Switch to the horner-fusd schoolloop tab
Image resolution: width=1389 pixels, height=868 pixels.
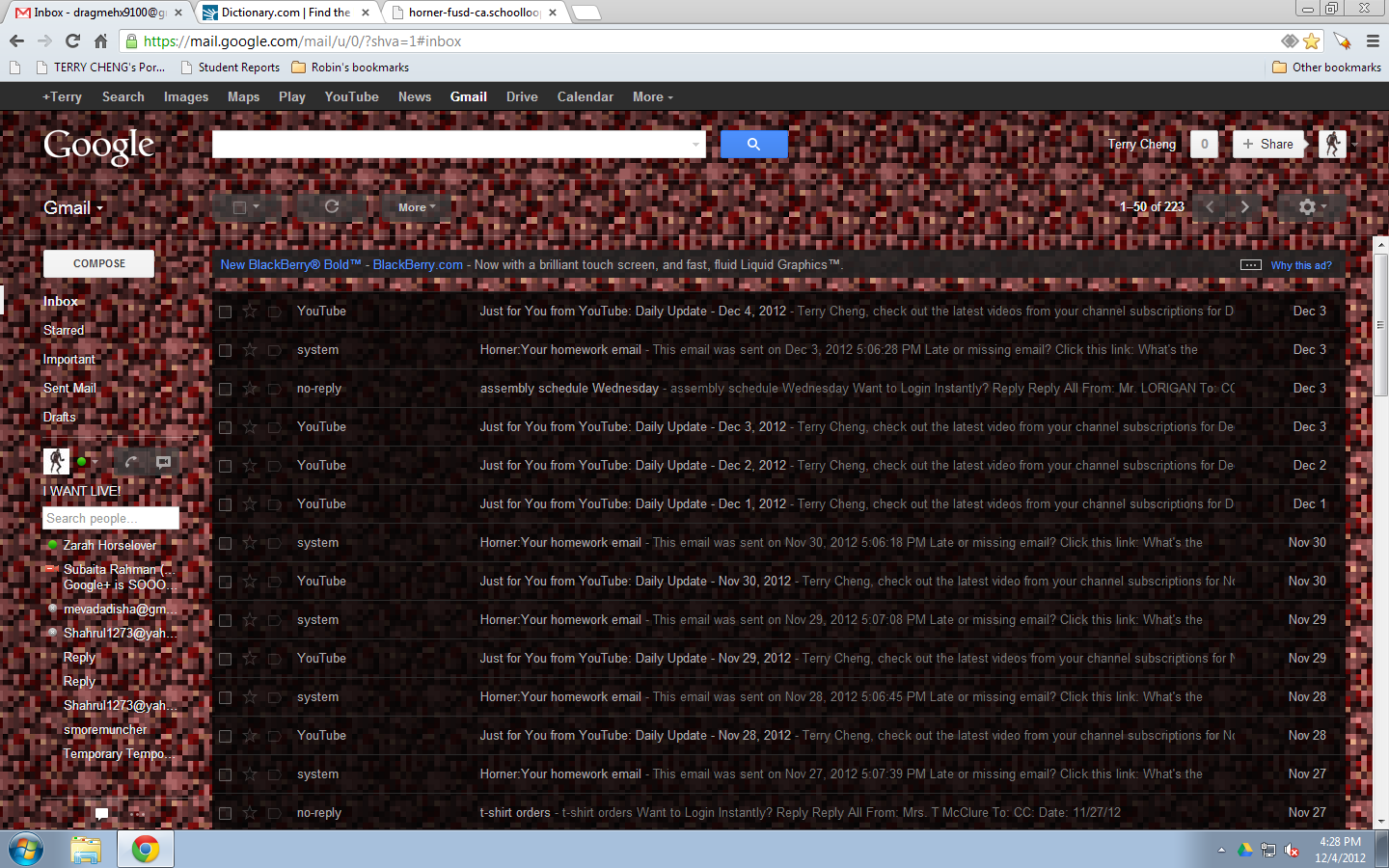pyautogui.click(x=474, y=13)
